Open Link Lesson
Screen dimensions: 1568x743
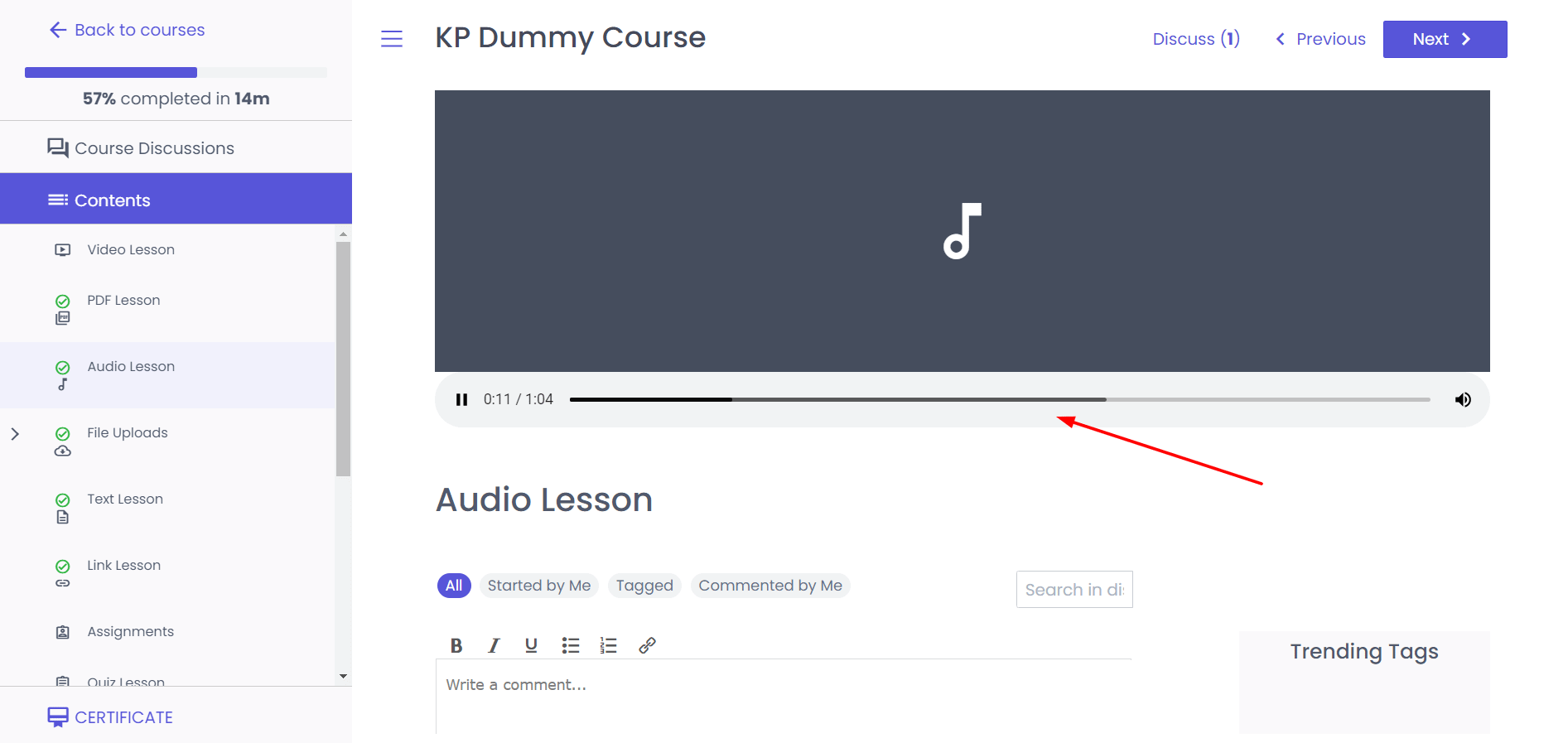click(x=124, y=565)
